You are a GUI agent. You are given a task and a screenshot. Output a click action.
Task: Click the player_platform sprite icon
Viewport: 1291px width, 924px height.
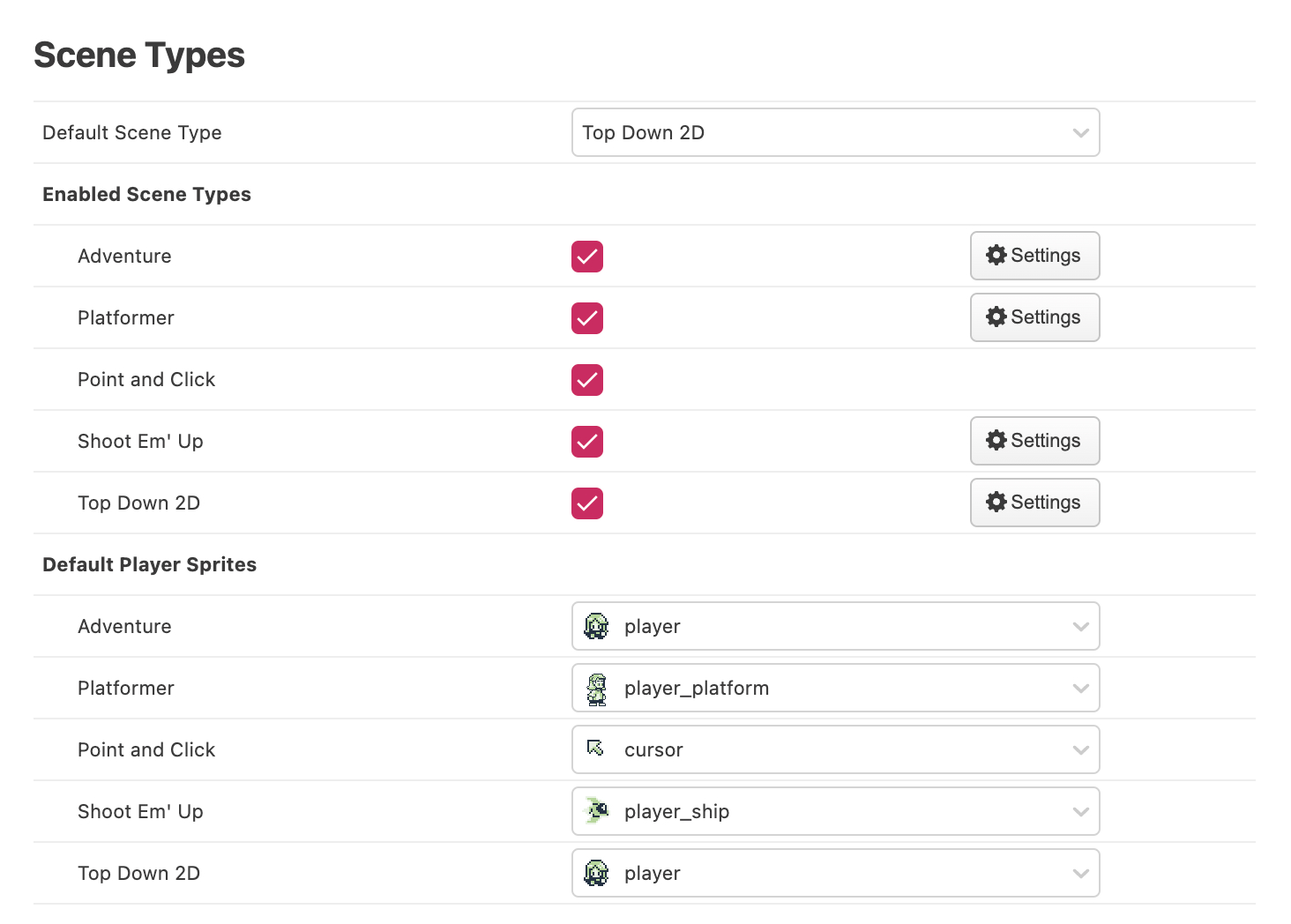[x=597, y=689]
